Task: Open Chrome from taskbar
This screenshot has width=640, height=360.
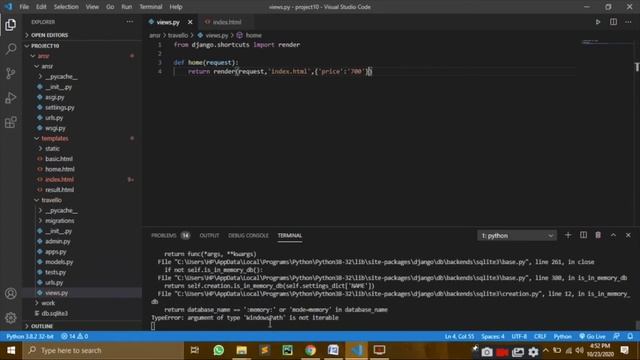Action: tap(310, 350)
